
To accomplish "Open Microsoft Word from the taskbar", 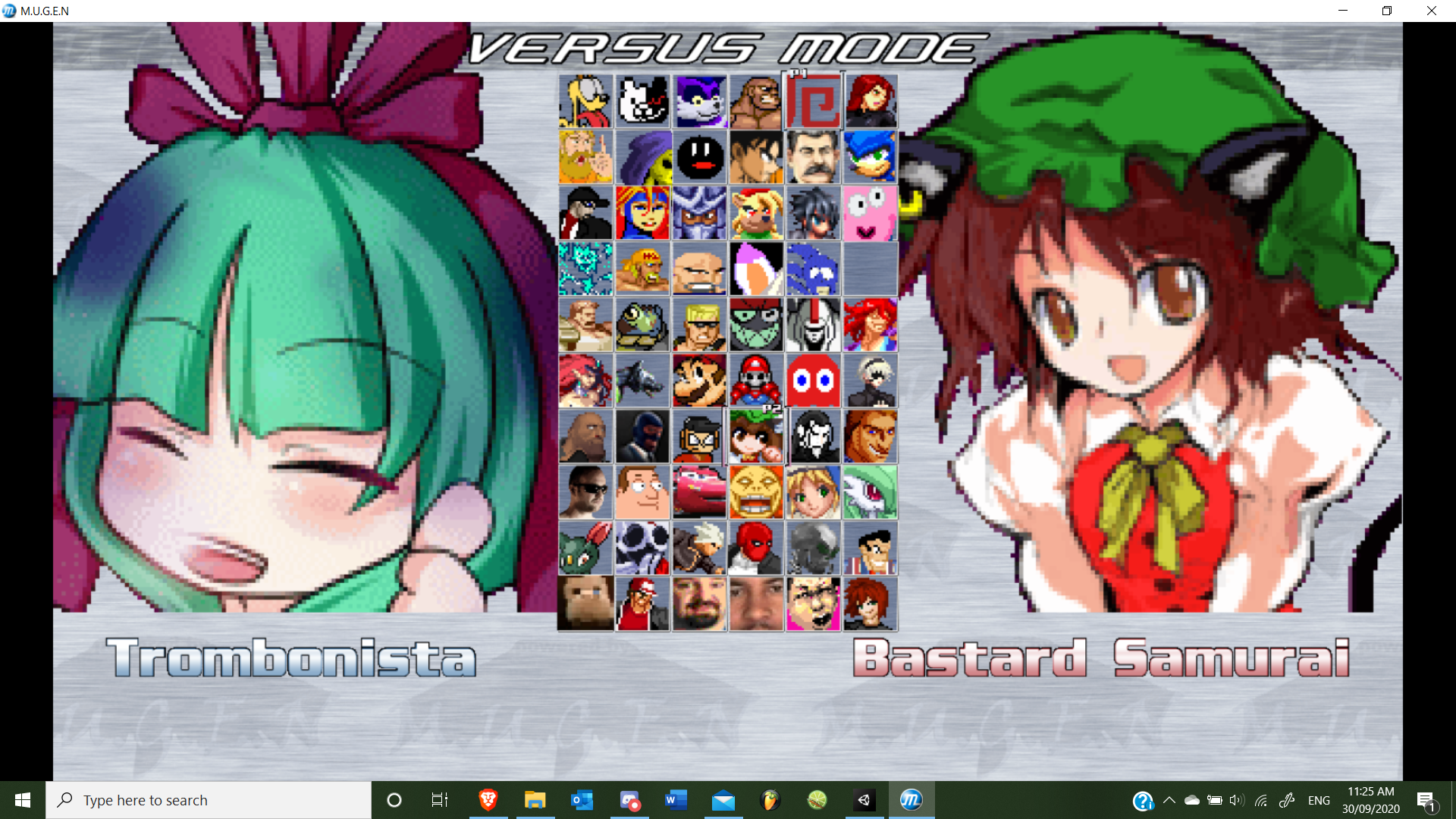I will point(676,800).
